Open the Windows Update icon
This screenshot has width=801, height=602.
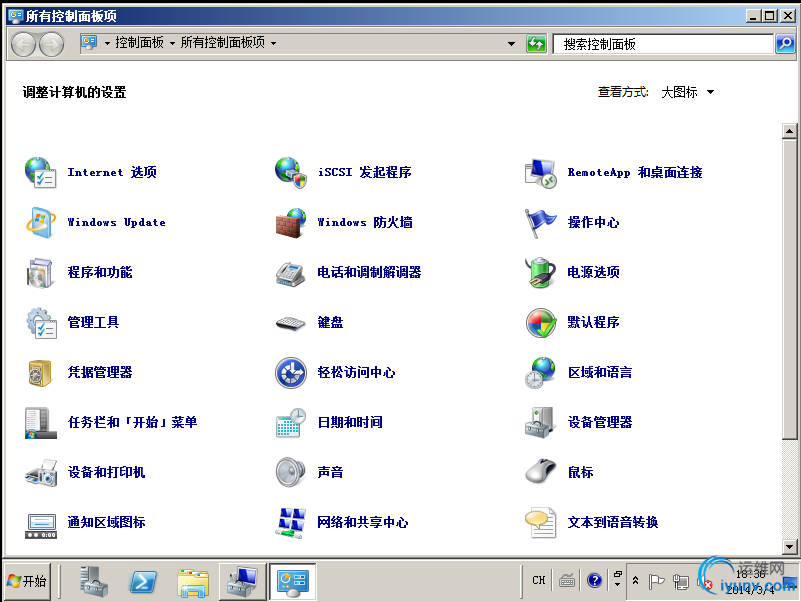pyautogui.click(x=40, y=222)
